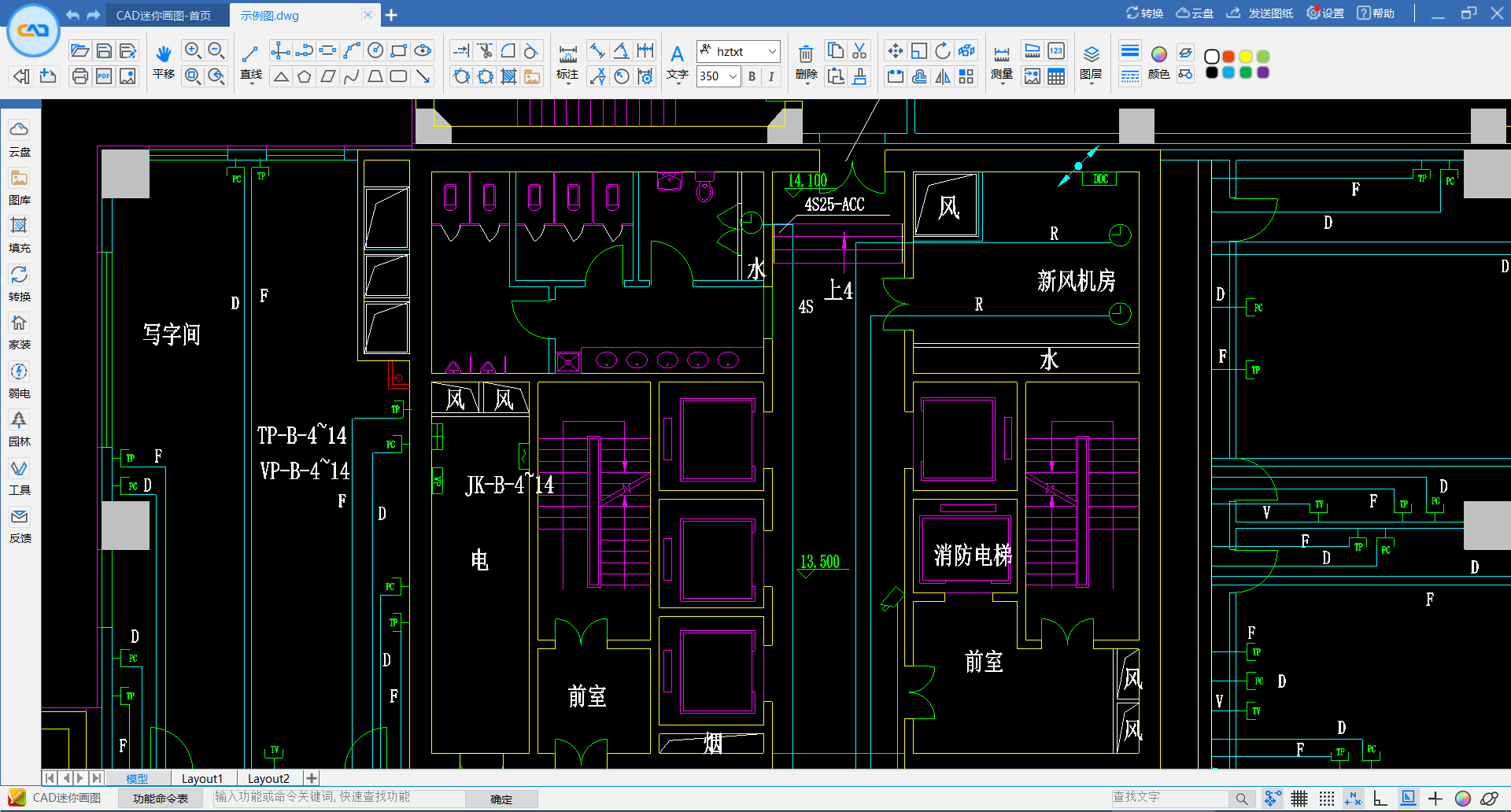
Task: Expand the Layers (图层) dropdown arrow
Action: [1091, 83]
